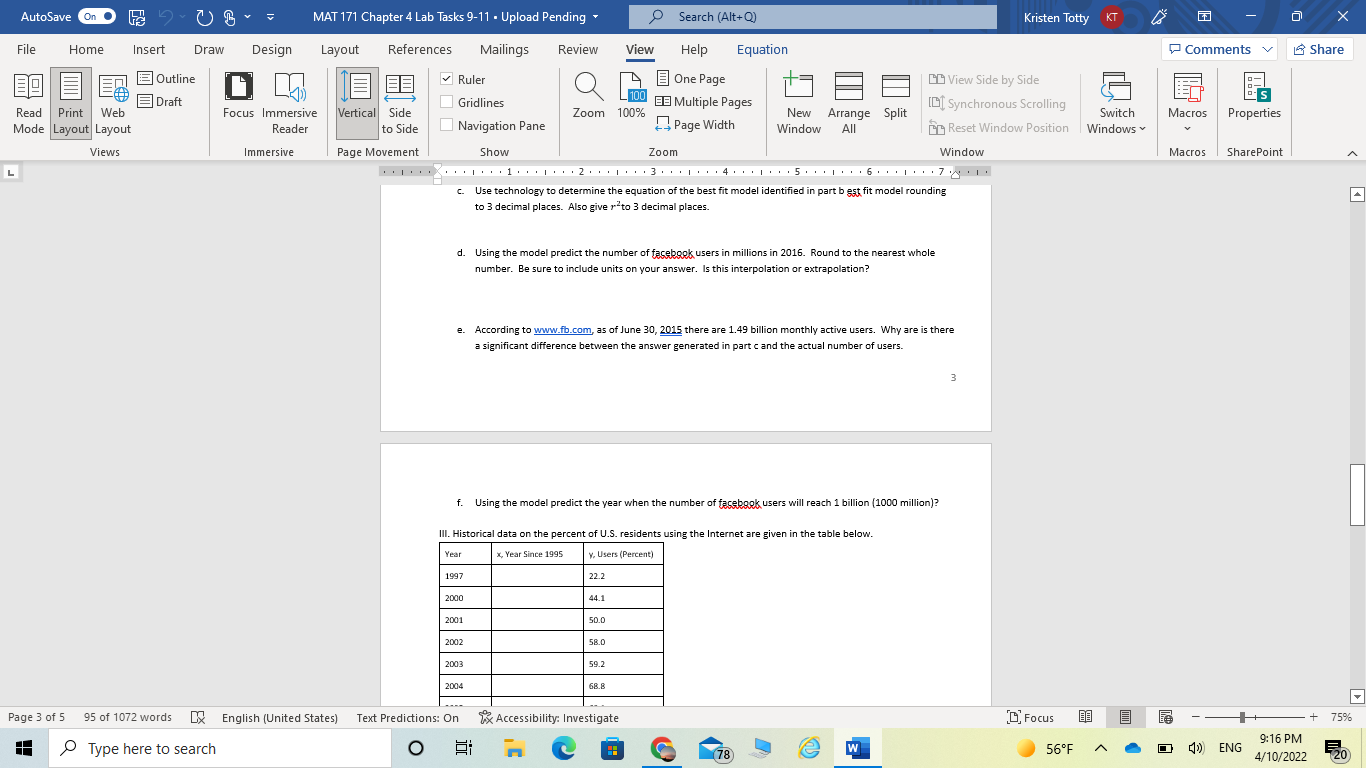
Task: Set zoom to 100%
Action: click(629, 102)
